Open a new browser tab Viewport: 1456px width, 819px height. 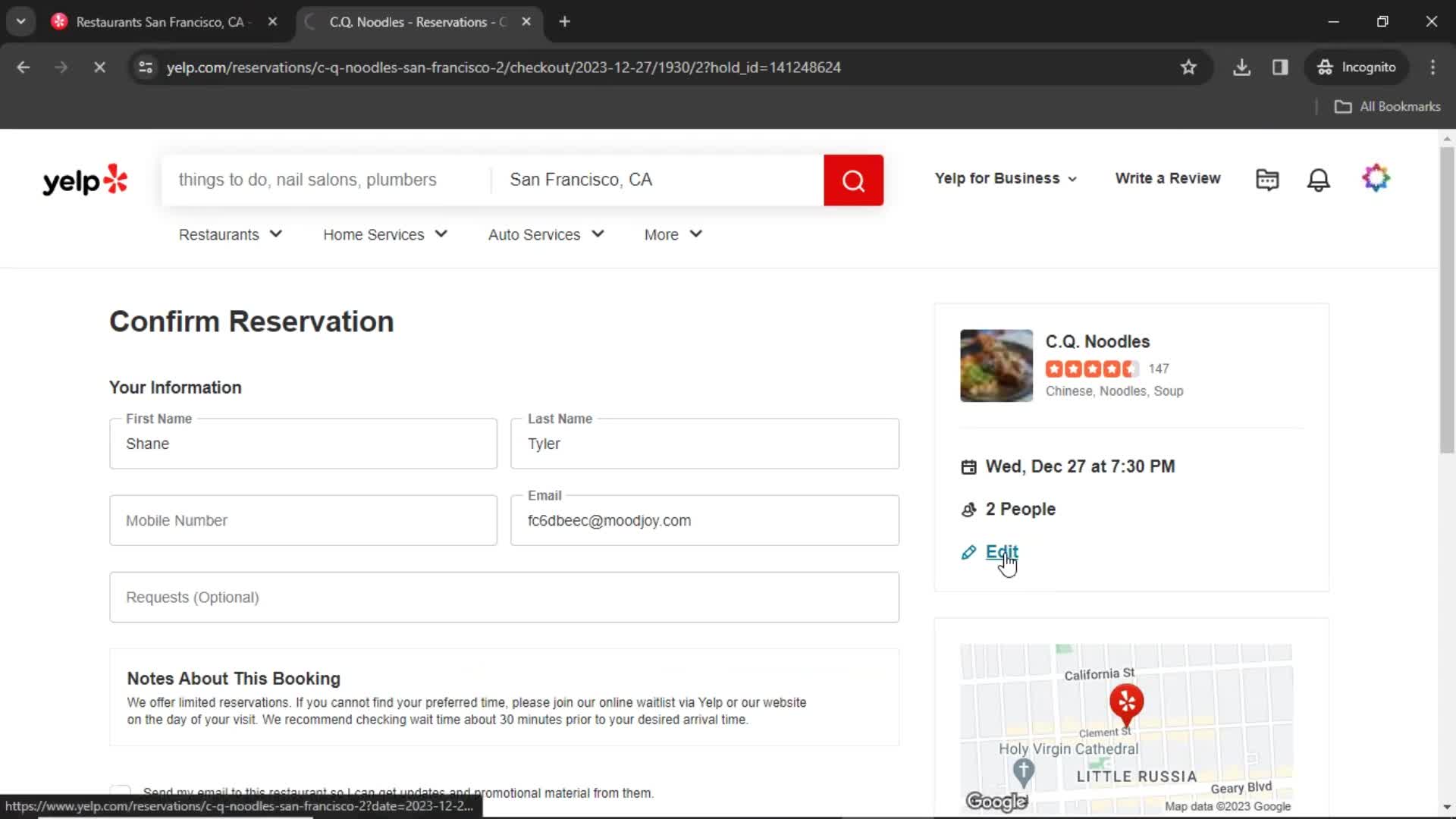pos(564,22)
